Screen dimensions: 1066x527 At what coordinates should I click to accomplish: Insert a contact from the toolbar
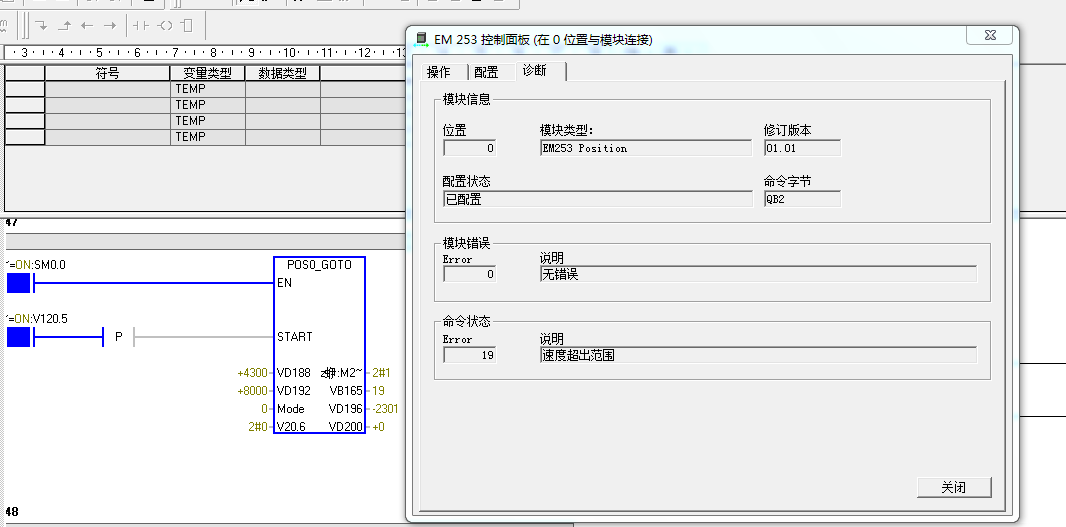point(141,25)
